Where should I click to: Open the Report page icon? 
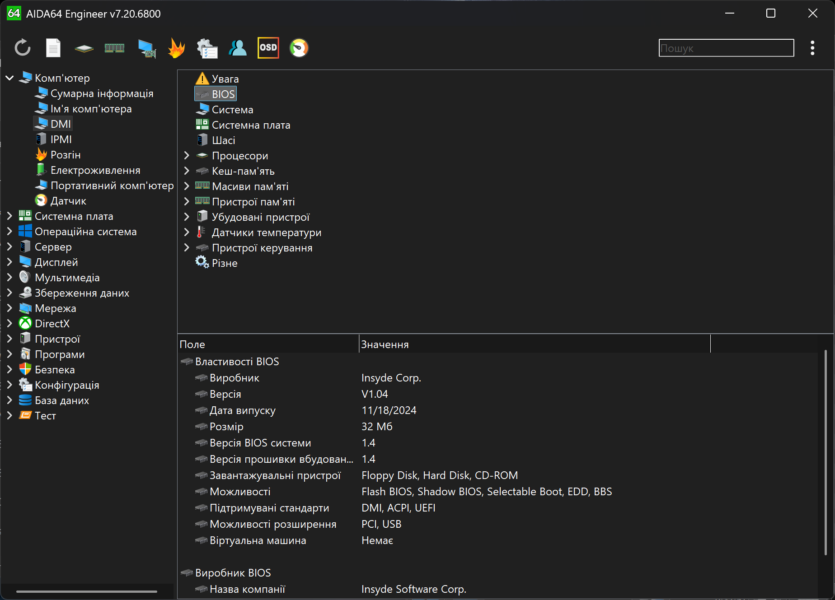coord(53,48)
